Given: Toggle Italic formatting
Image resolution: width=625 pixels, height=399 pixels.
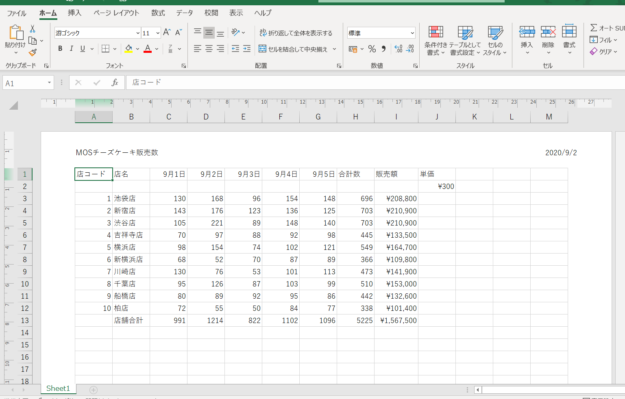Looking at the screenshot, I should click(71, 49).
